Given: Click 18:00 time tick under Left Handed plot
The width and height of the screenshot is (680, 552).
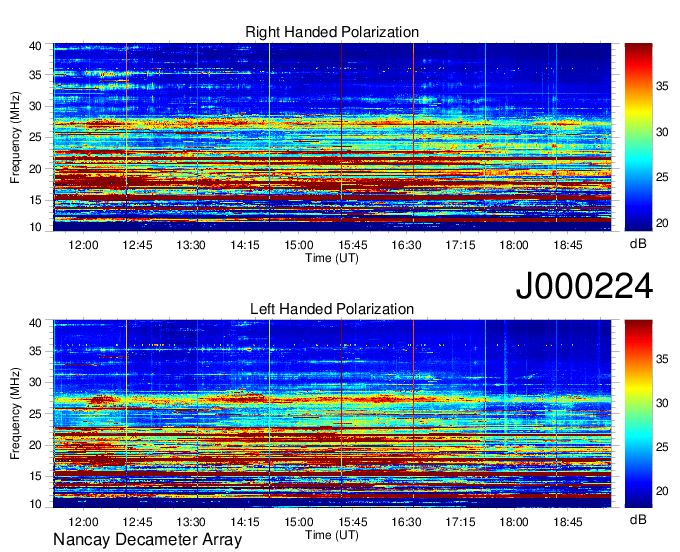Looking at the screenshot, I should click(x=514, y=522).
